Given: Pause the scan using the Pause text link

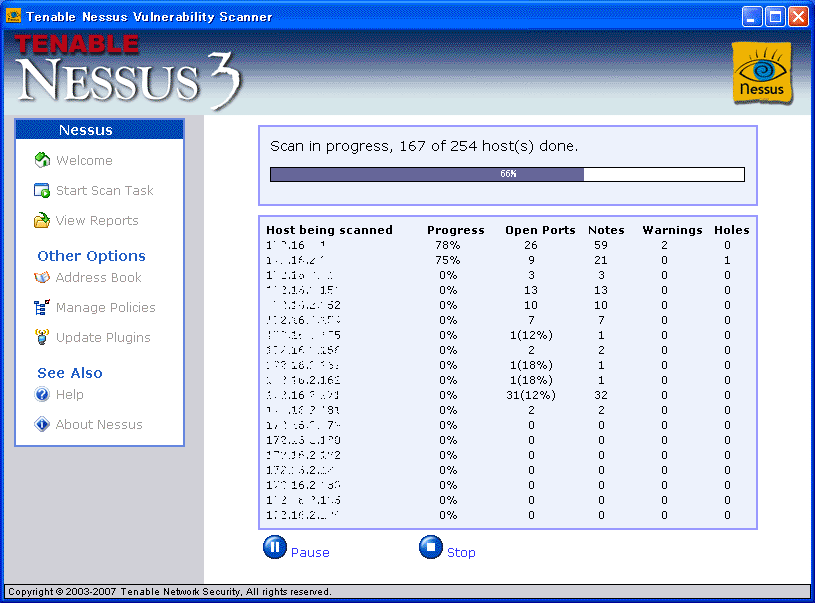Looking at the screenshot, I should tap(310, 553).
